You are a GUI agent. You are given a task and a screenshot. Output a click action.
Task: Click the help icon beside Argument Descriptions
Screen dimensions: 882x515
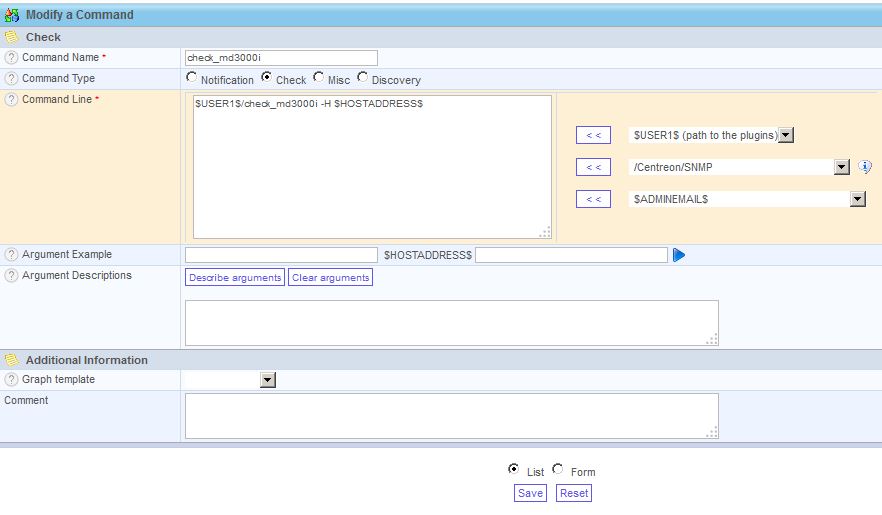tap(11, 275)
